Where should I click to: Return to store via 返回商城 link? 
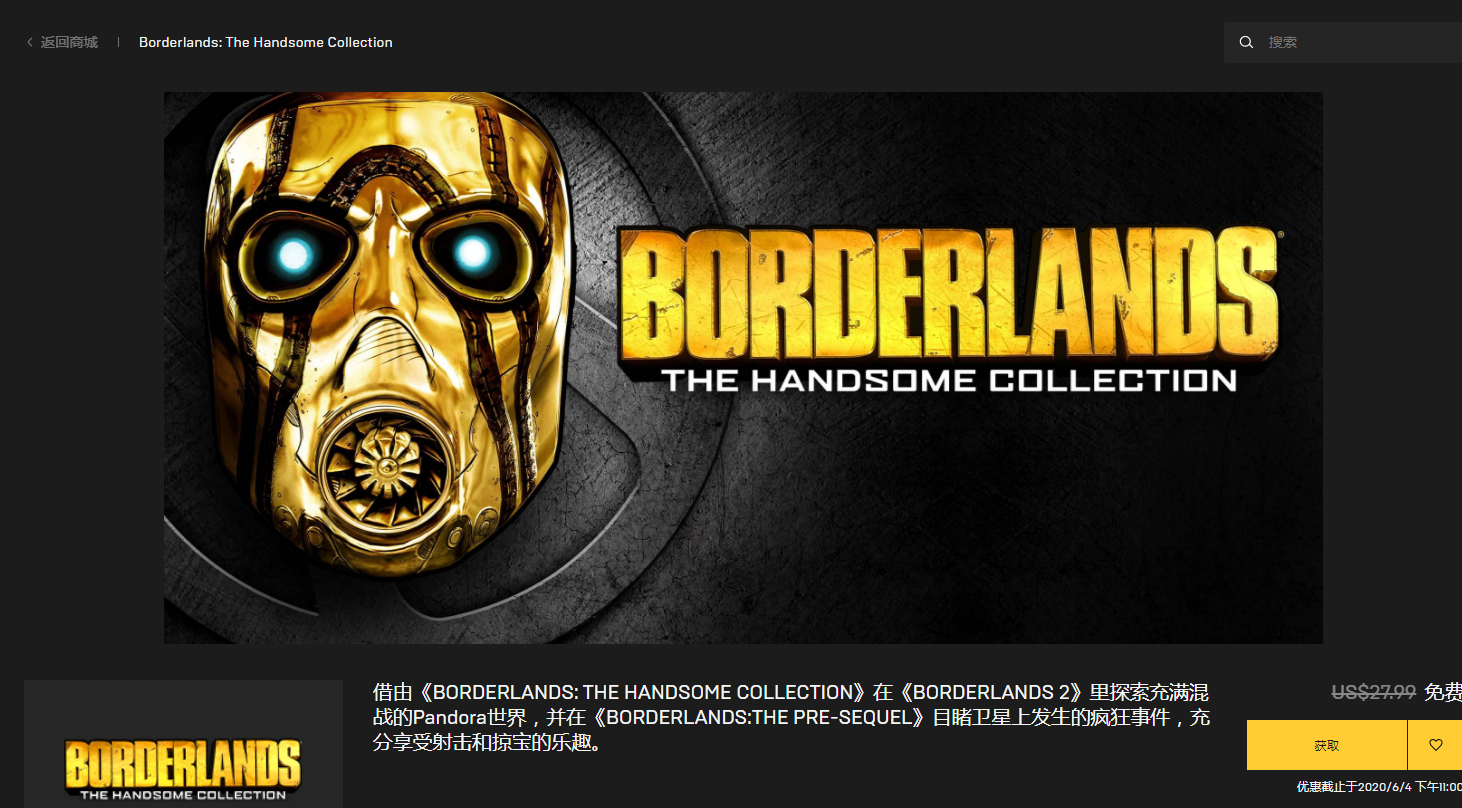(x=69, y=42)
